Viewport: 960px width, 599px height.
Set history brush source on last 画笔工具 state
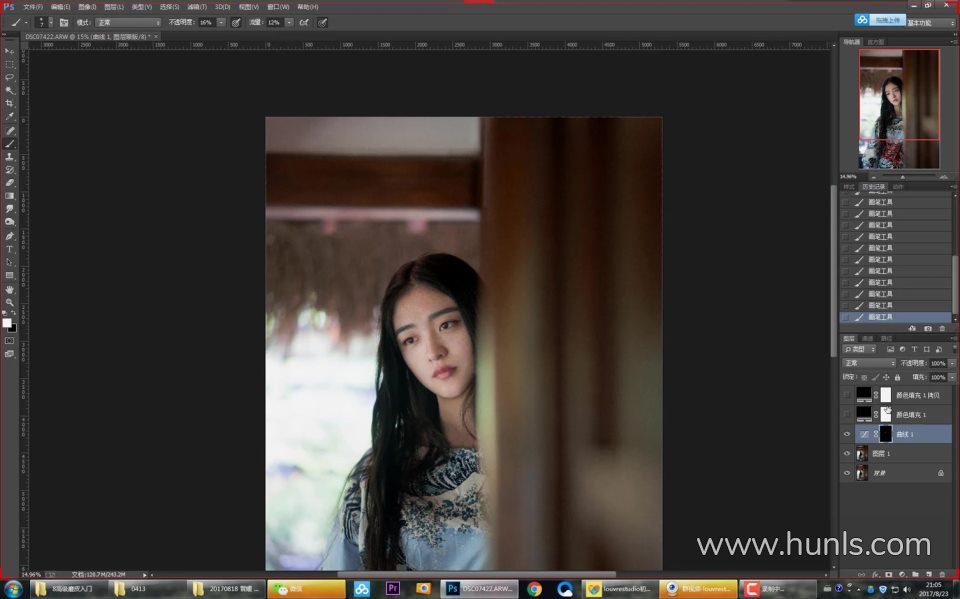[846, 317]
